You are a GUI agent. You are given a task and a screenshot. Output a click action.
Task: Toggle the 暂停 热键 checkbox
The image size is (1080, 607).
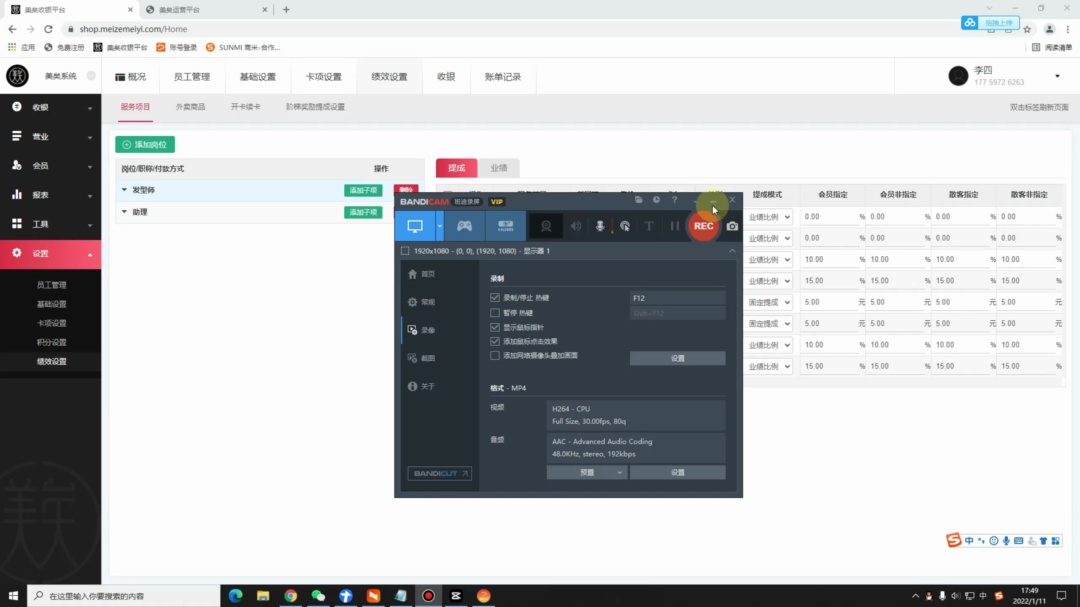495,313
